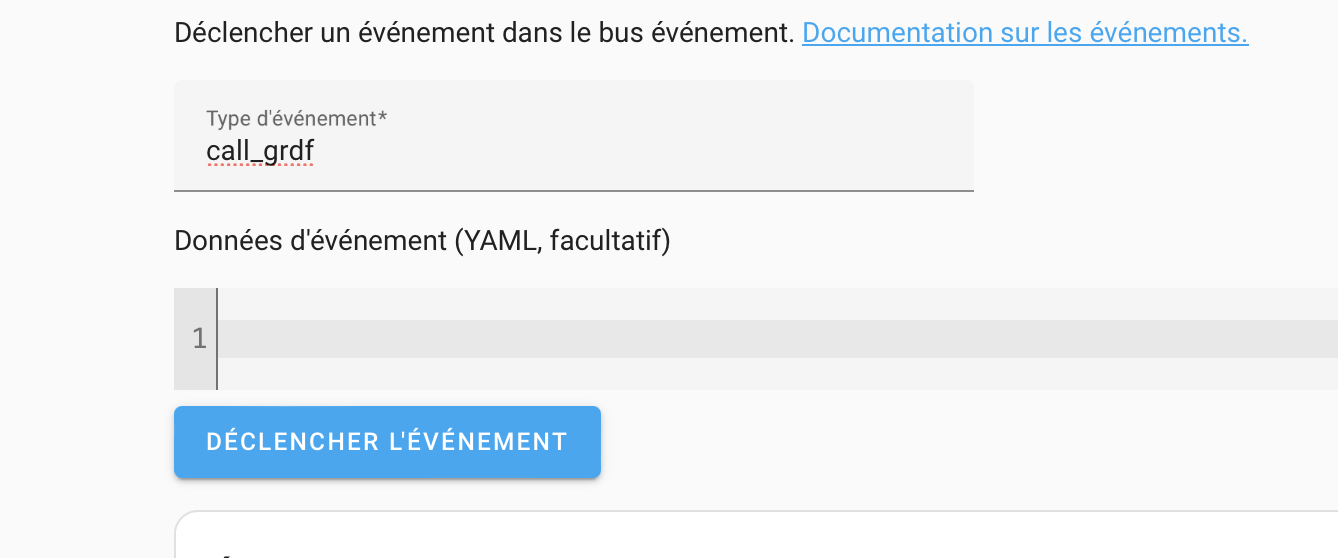1338x558 pixels.
Task: Click the required asterisk after Type d'événement
Action: (382, 116)
